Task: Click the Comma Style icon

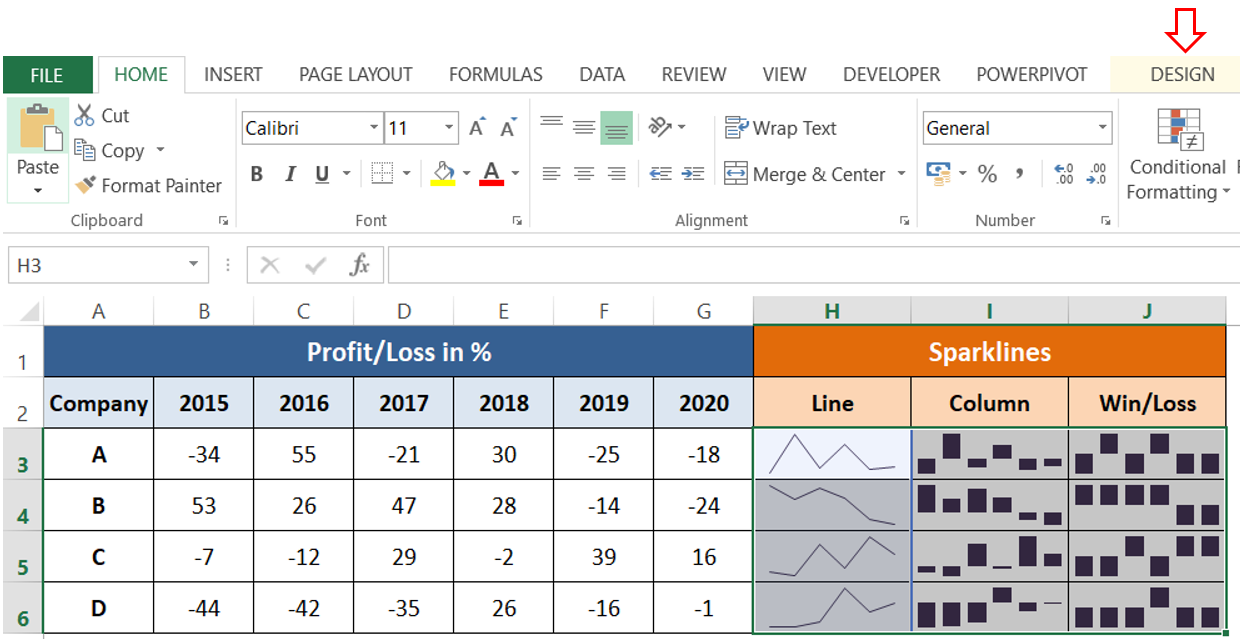Action: (x=1020, y=173)
